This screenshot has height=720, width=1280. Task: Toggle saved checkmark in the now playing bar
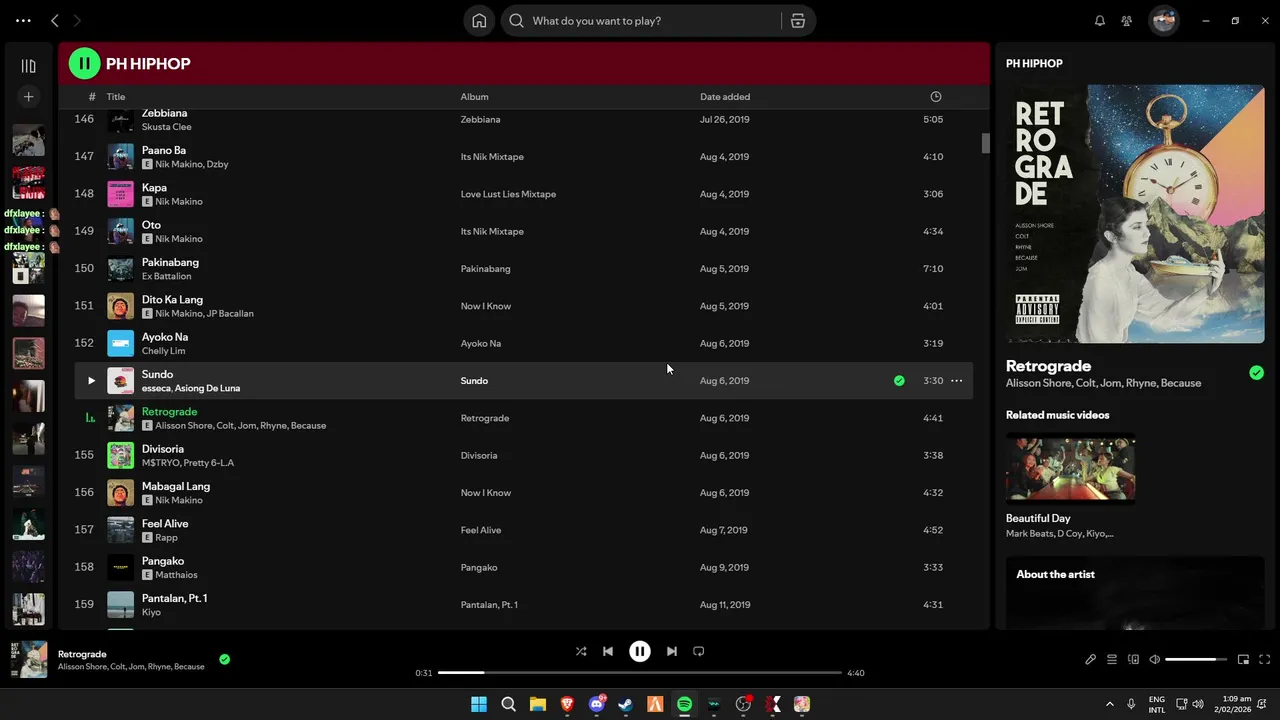pyautogui.click(x=224, y=659)
